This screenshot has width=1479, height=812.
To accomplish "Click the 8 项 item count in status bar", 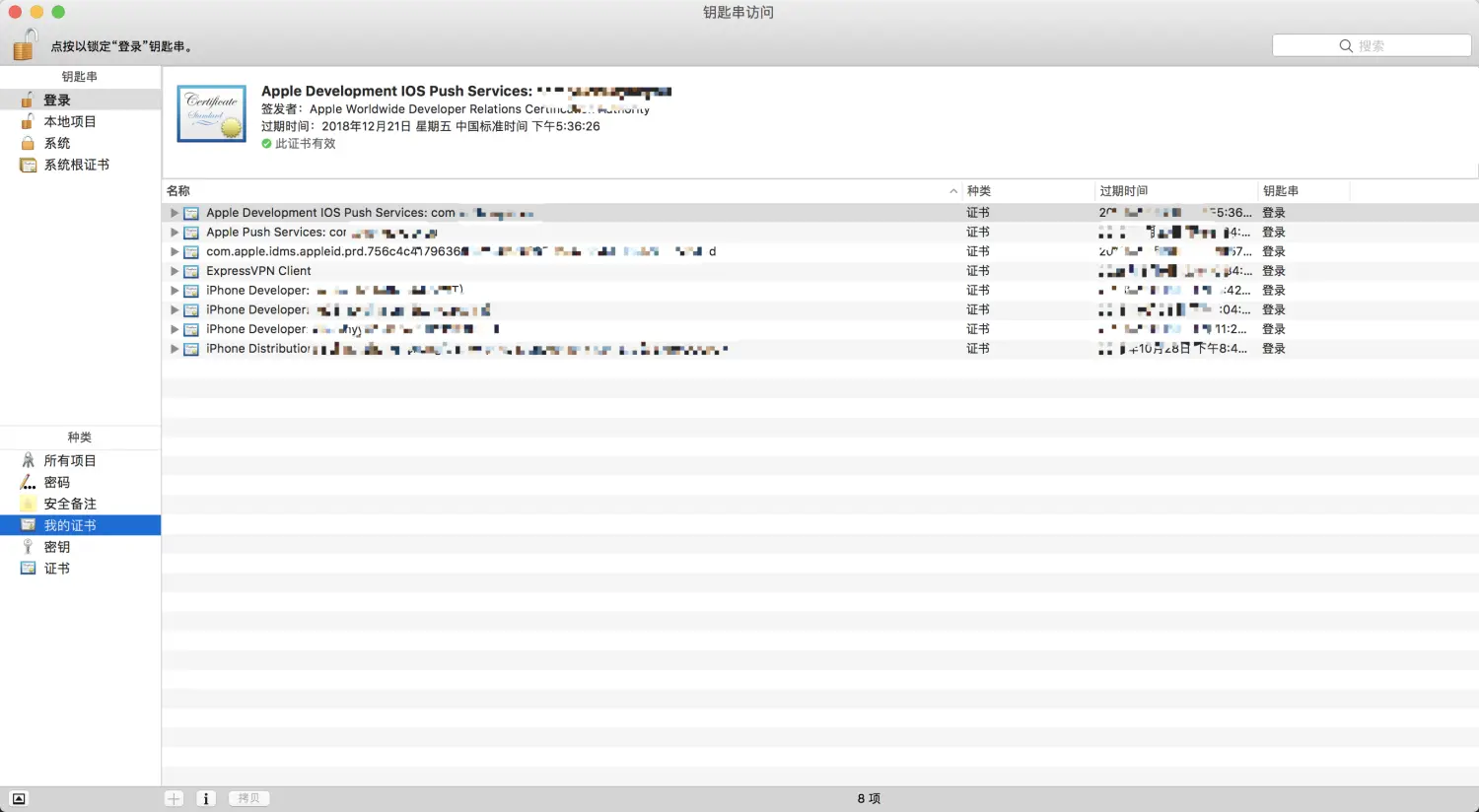I will pyautogui.click(x=869, y=798).
